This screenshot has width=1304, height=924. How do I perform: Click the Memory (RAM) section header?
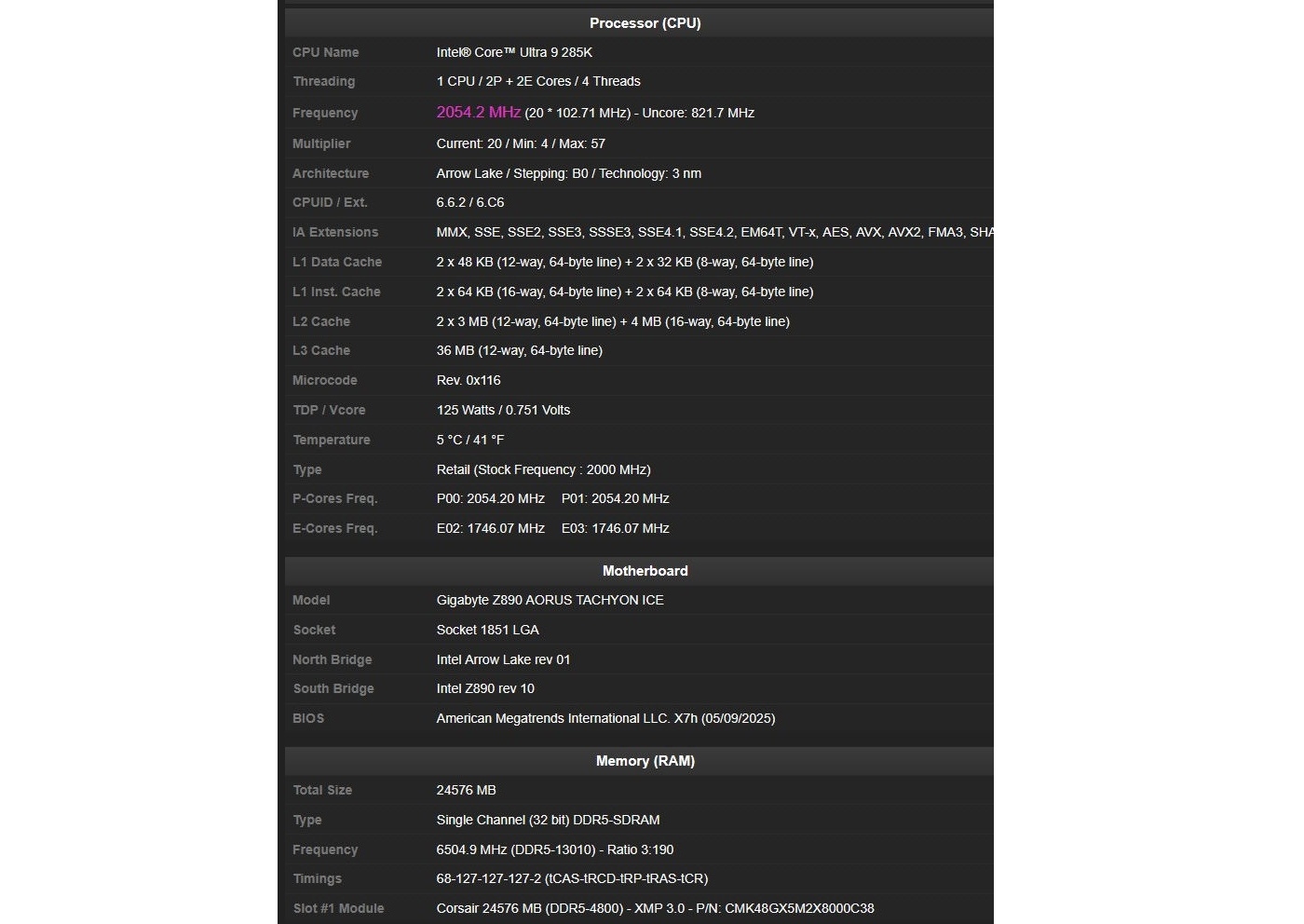tap(645, 761)
